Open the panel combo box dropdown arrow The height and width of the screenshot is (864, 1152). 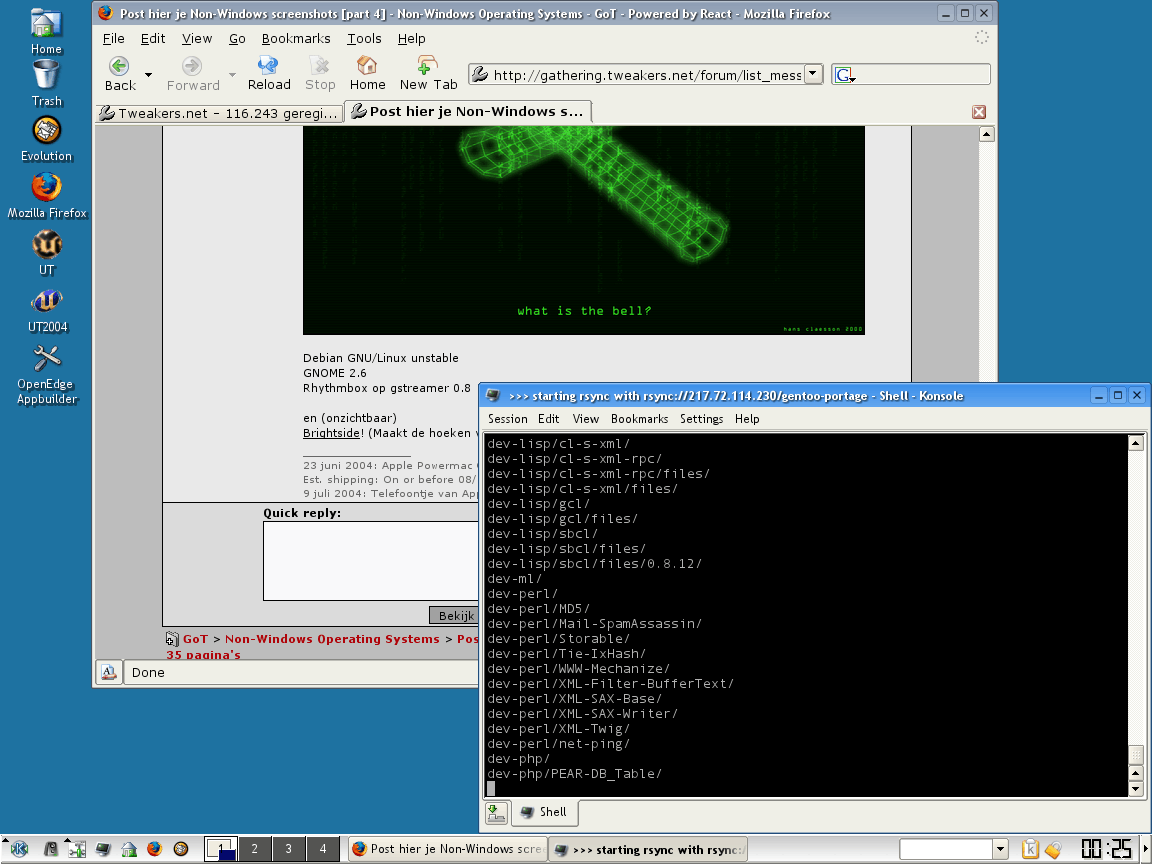click(999, 849)
